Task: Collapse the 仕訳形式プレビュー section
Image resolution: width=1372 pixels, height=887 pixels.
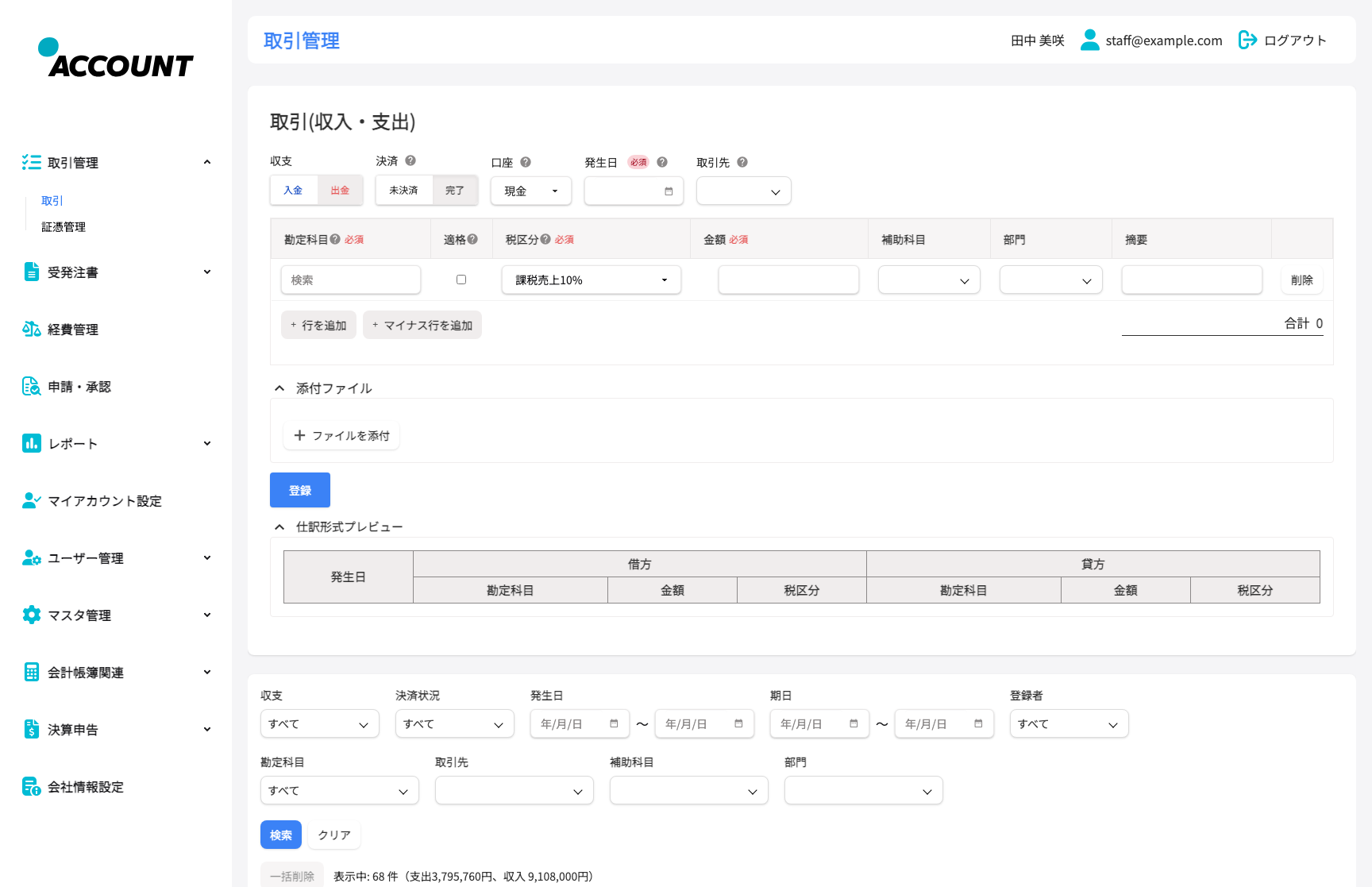Action: pos(279,526)
